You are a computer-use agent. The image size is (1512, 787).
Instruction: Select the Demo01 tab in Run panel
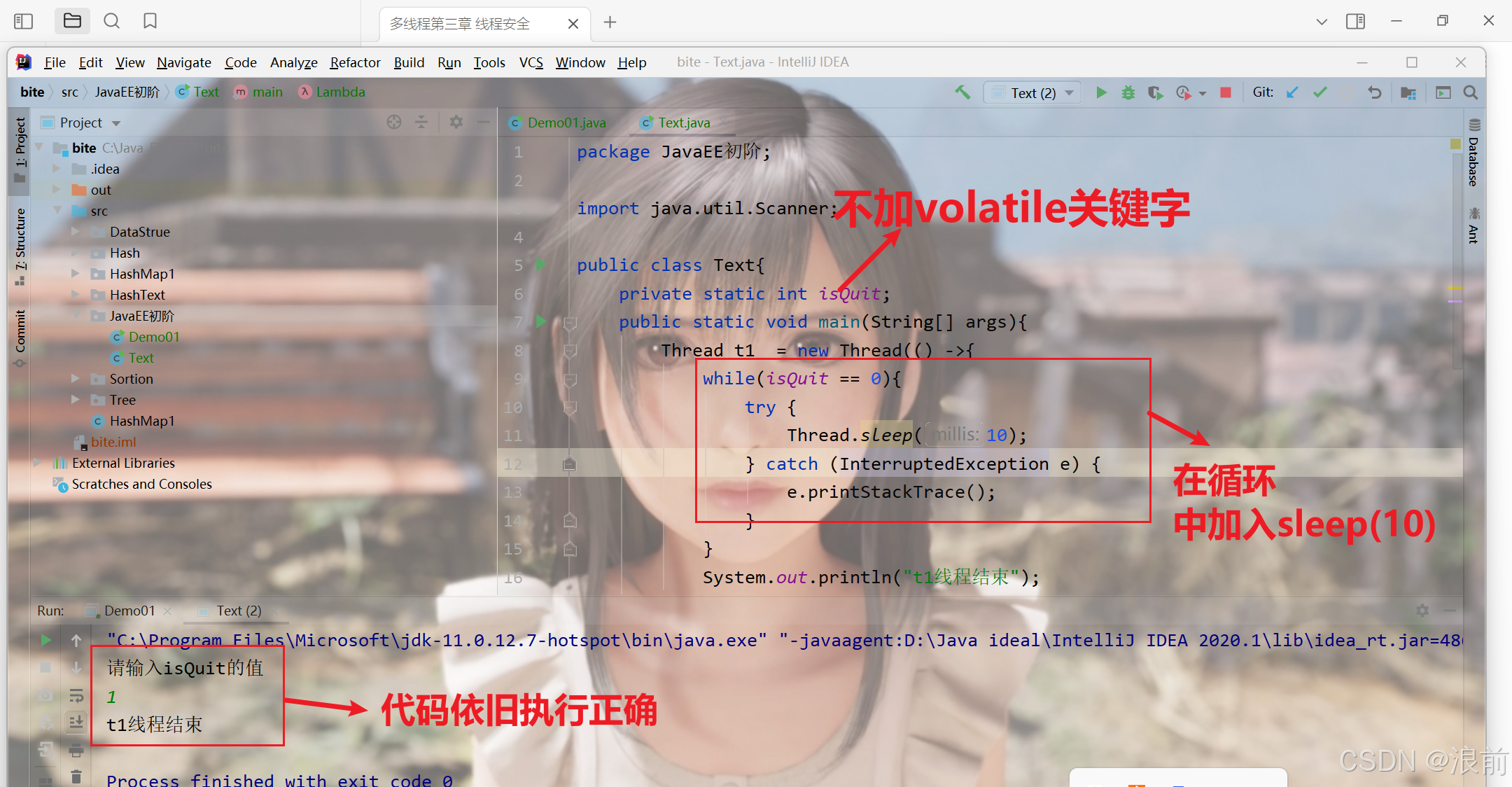128,611
